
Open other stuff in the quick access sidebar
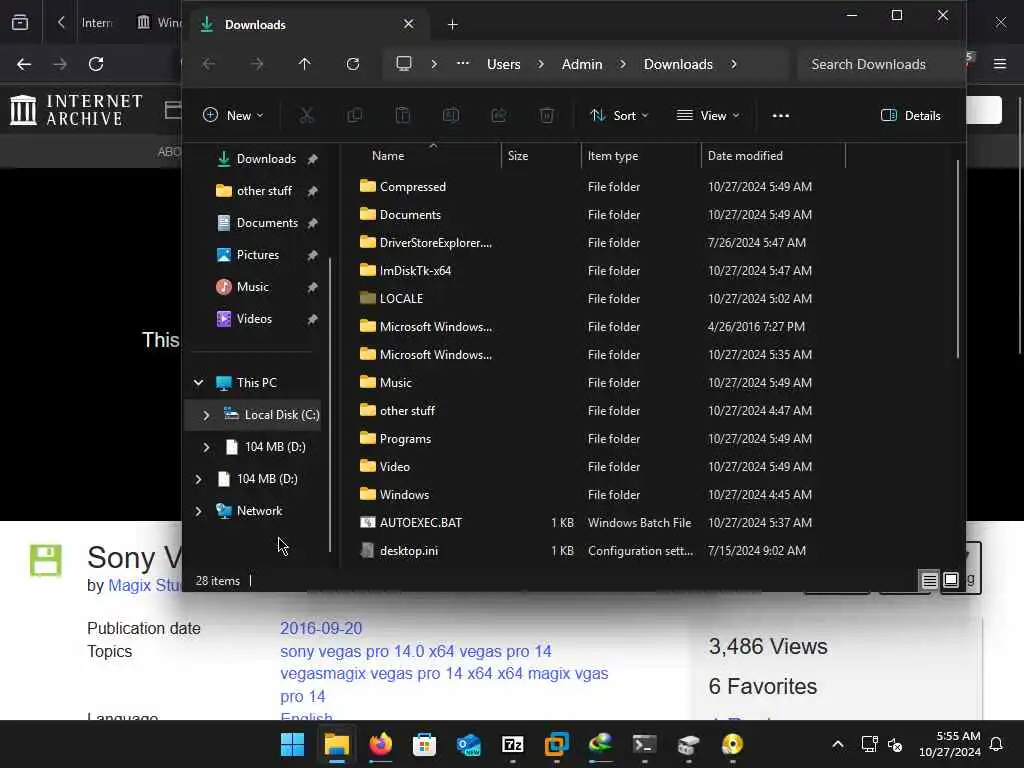tap(264, 191)
